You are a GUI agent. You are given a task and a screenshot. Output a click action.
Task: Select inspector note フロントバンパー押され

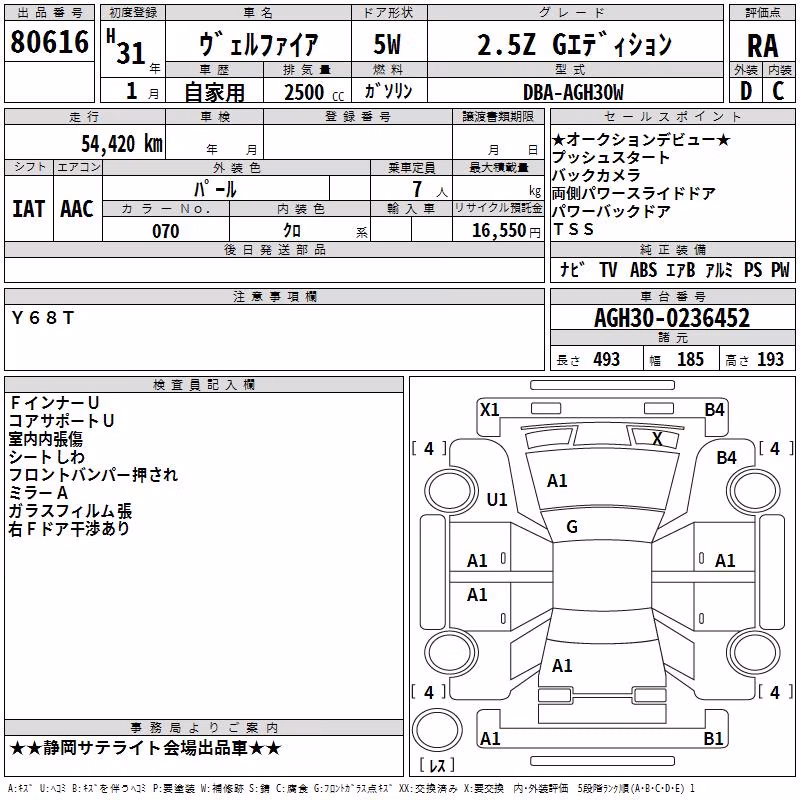[x=93, y=474]
